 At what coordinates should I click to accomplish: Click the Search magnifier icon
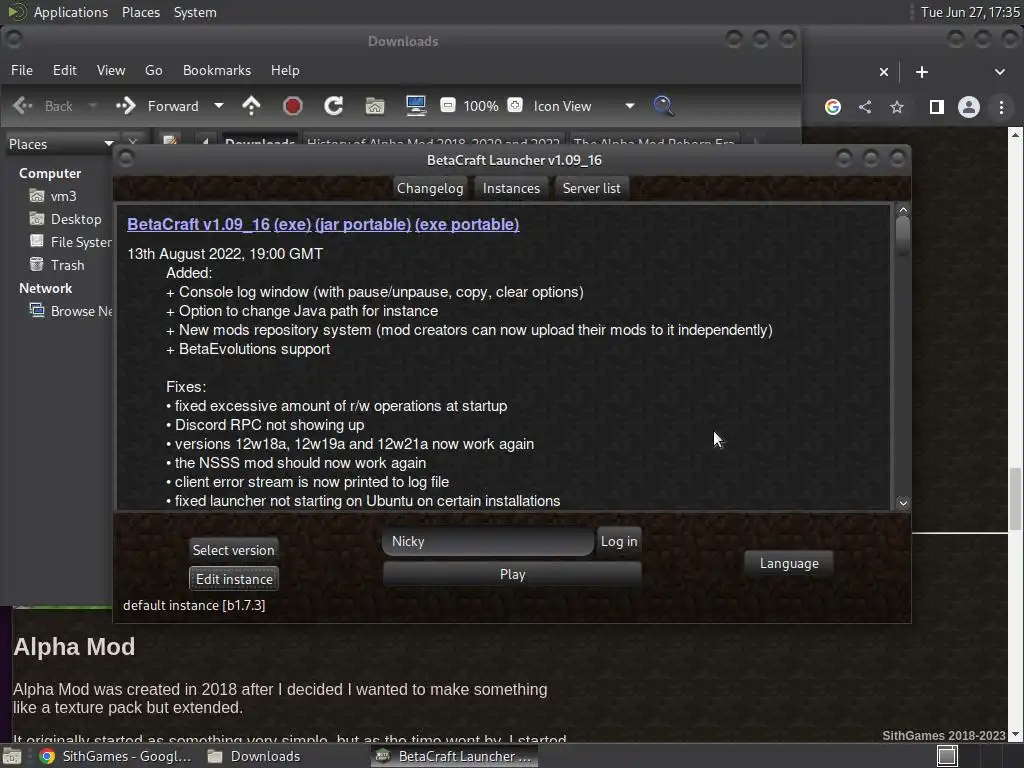pos(664,106)
